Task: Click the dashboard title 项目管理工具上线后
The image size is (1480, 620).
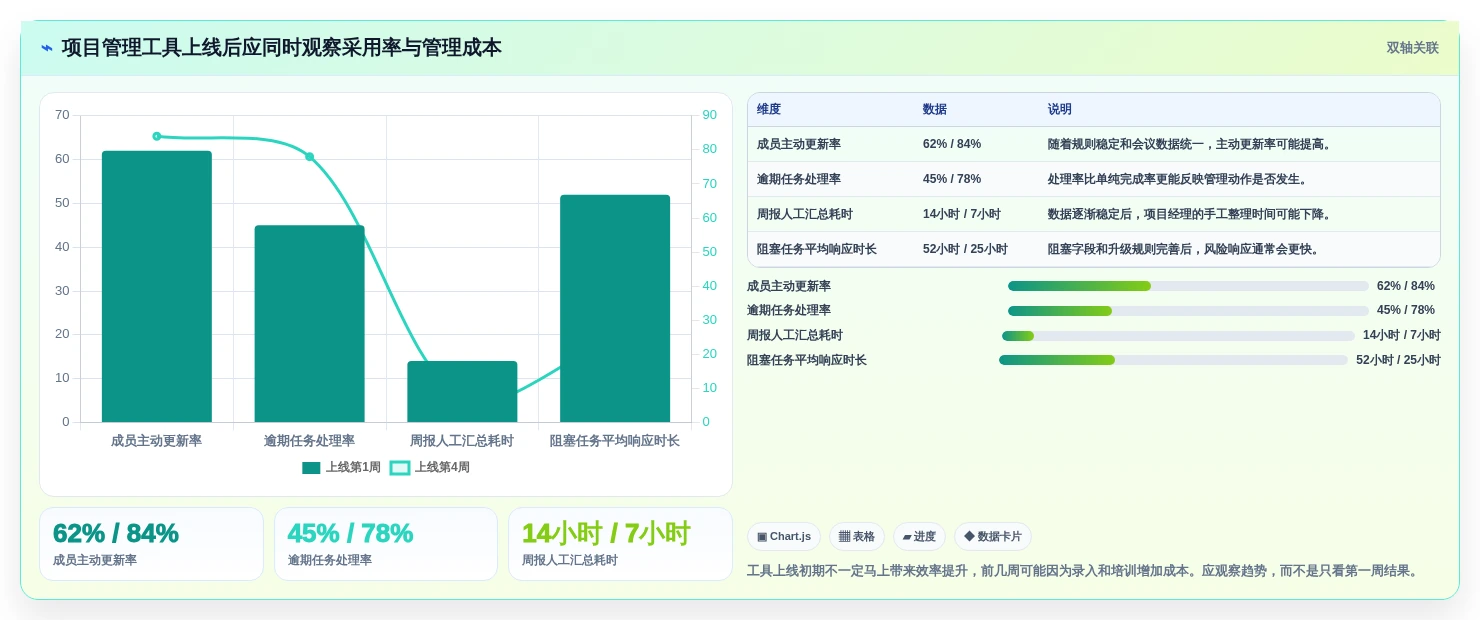Action: click(x=281, y=48)
